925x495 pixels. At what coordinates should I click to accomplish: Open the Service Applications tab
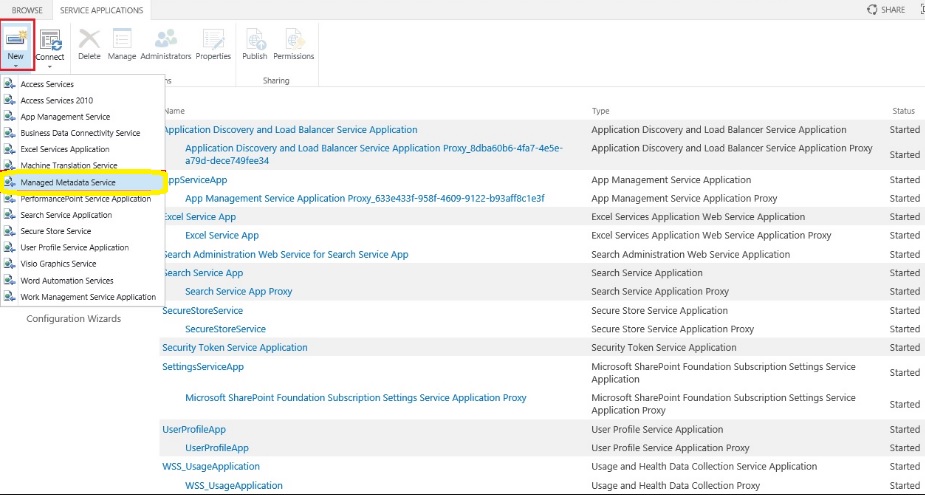[101, 10]
